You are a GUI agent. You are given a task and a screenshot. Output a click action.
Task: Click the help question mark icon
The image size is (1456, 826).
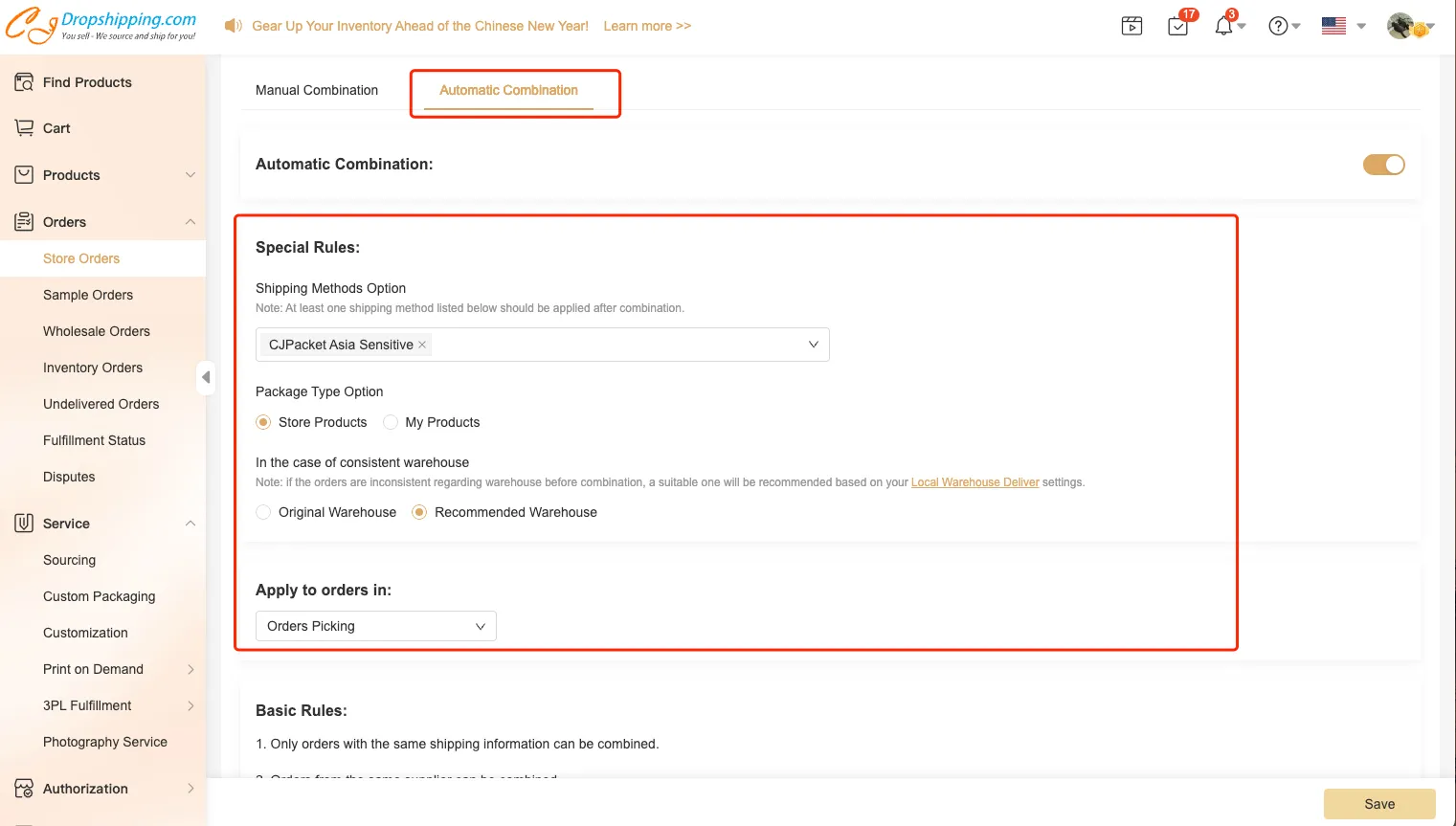pyautogui.click(x=1278, y=26)
